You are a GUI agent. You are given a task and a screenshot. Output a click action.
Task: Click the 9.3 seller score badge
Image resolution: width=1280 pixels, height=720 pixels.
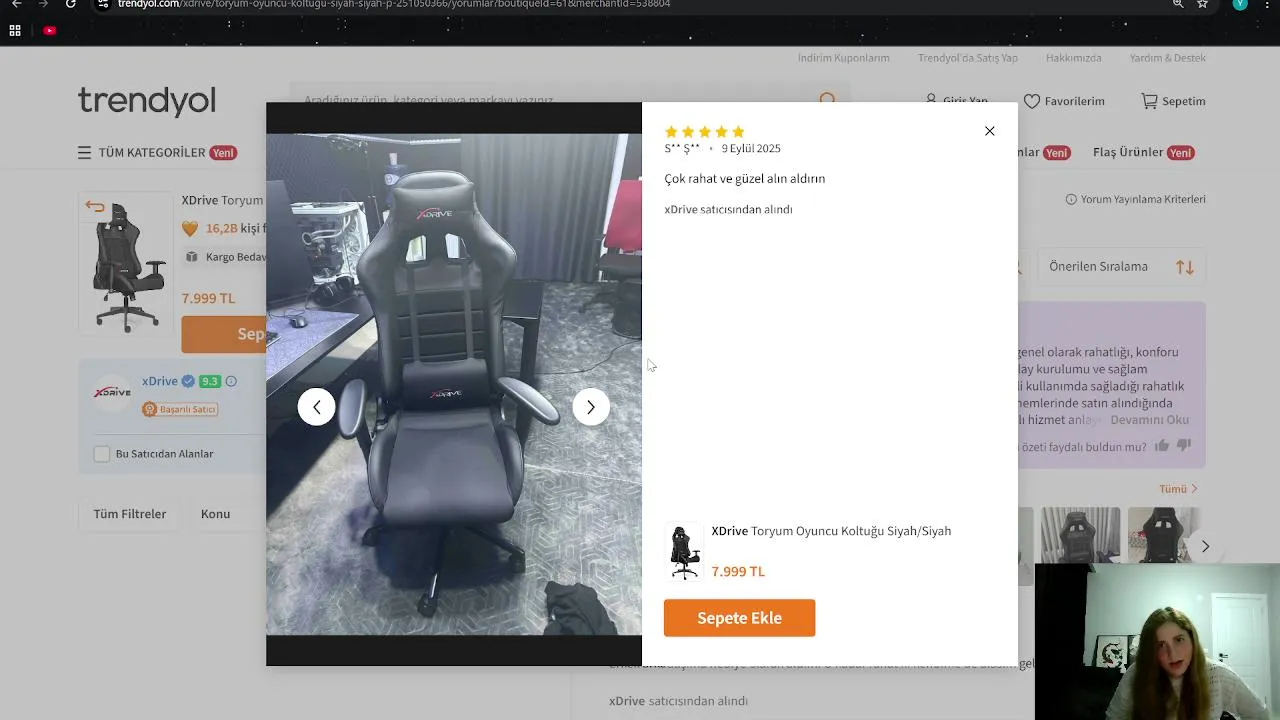(x=209, y=381)
